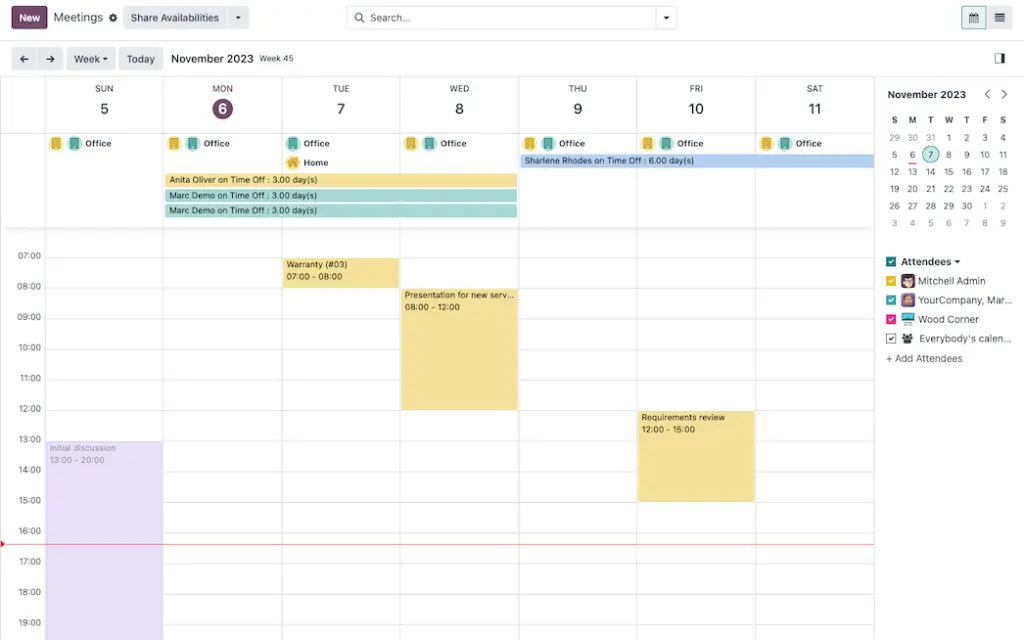Click the search magnifier icon
Screen dimensions: 1024x640
tap(359, 17)
